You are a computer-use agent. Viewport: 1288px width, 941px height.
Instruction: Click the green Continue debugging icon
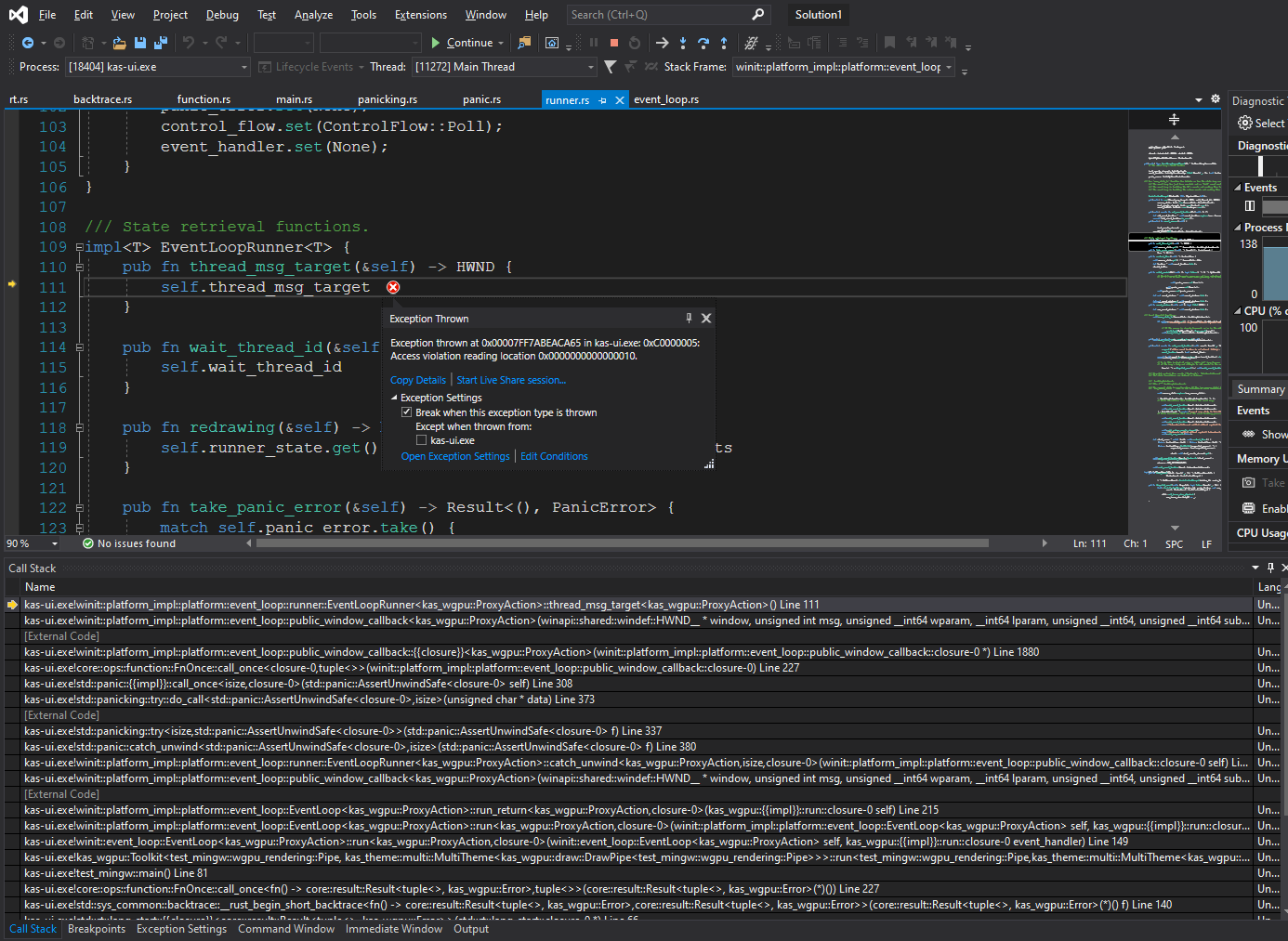pyautogui.click(x=437, y=43)
